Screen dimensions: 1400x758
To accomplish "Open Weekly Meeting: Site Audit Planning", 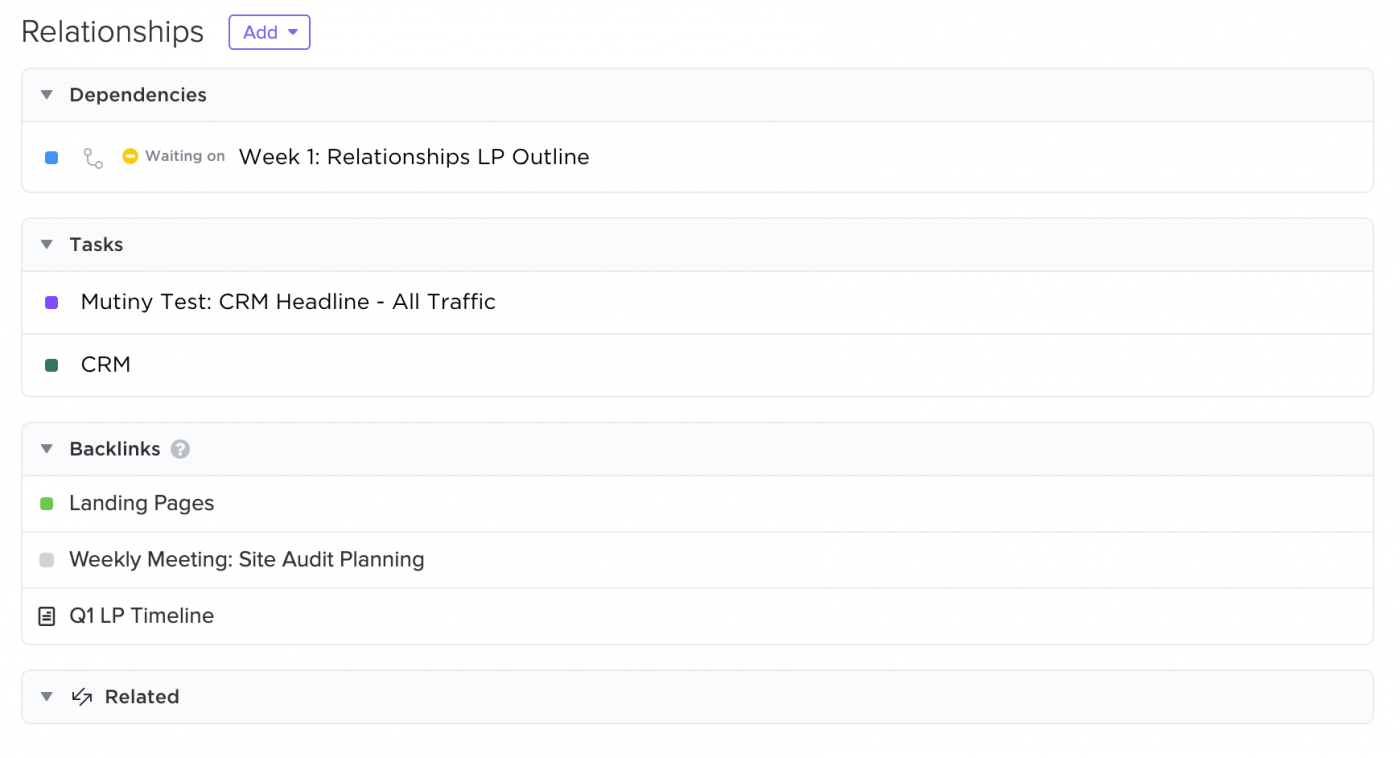I will [246, 560].
